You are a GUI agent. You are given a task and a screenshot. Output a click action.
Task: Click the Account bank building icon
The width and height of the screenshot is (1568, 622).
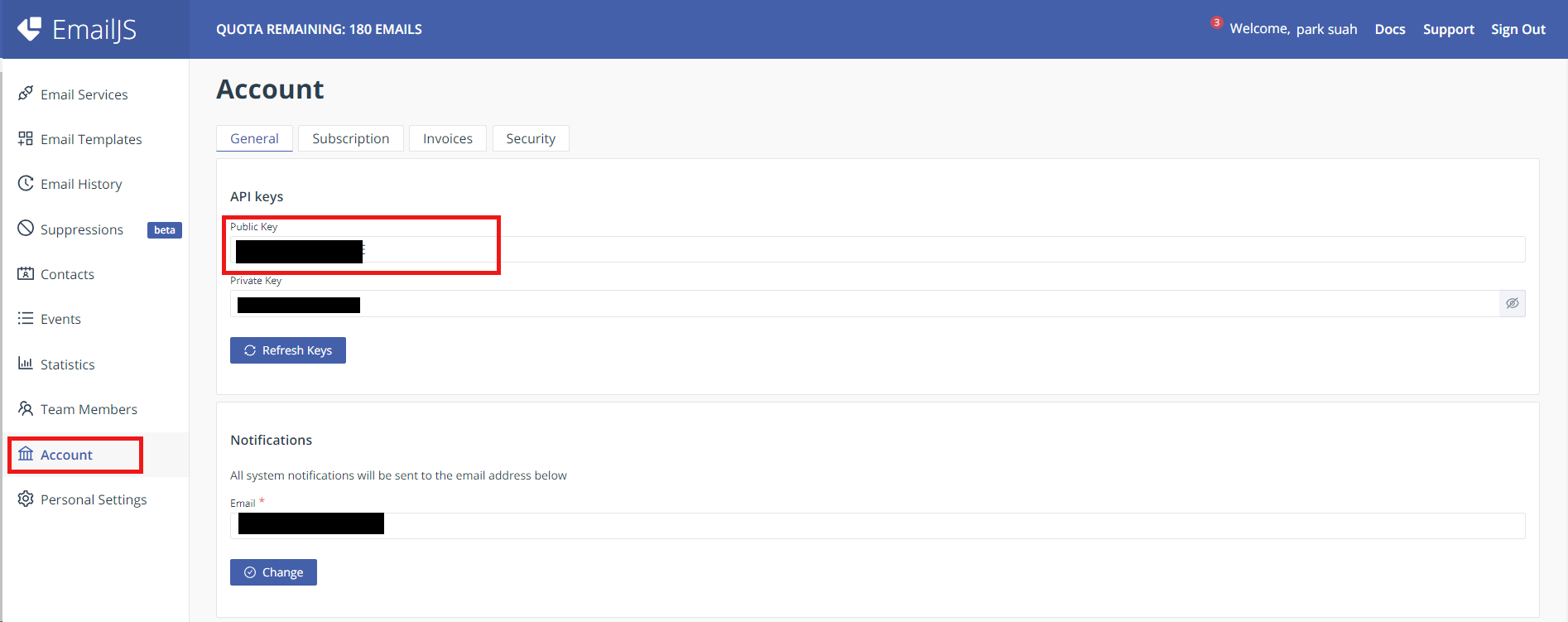point(26,454)
